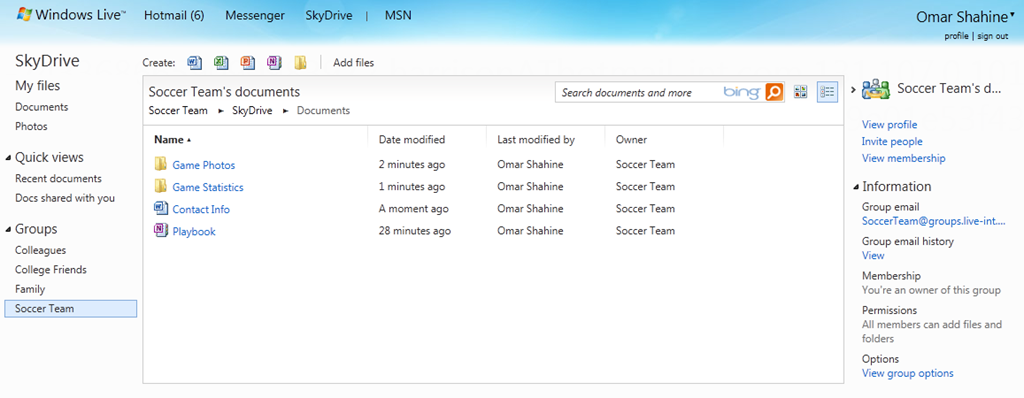Open the Soccer Team group icon
Screen dimensions: 1024x398
click(876, 89)
